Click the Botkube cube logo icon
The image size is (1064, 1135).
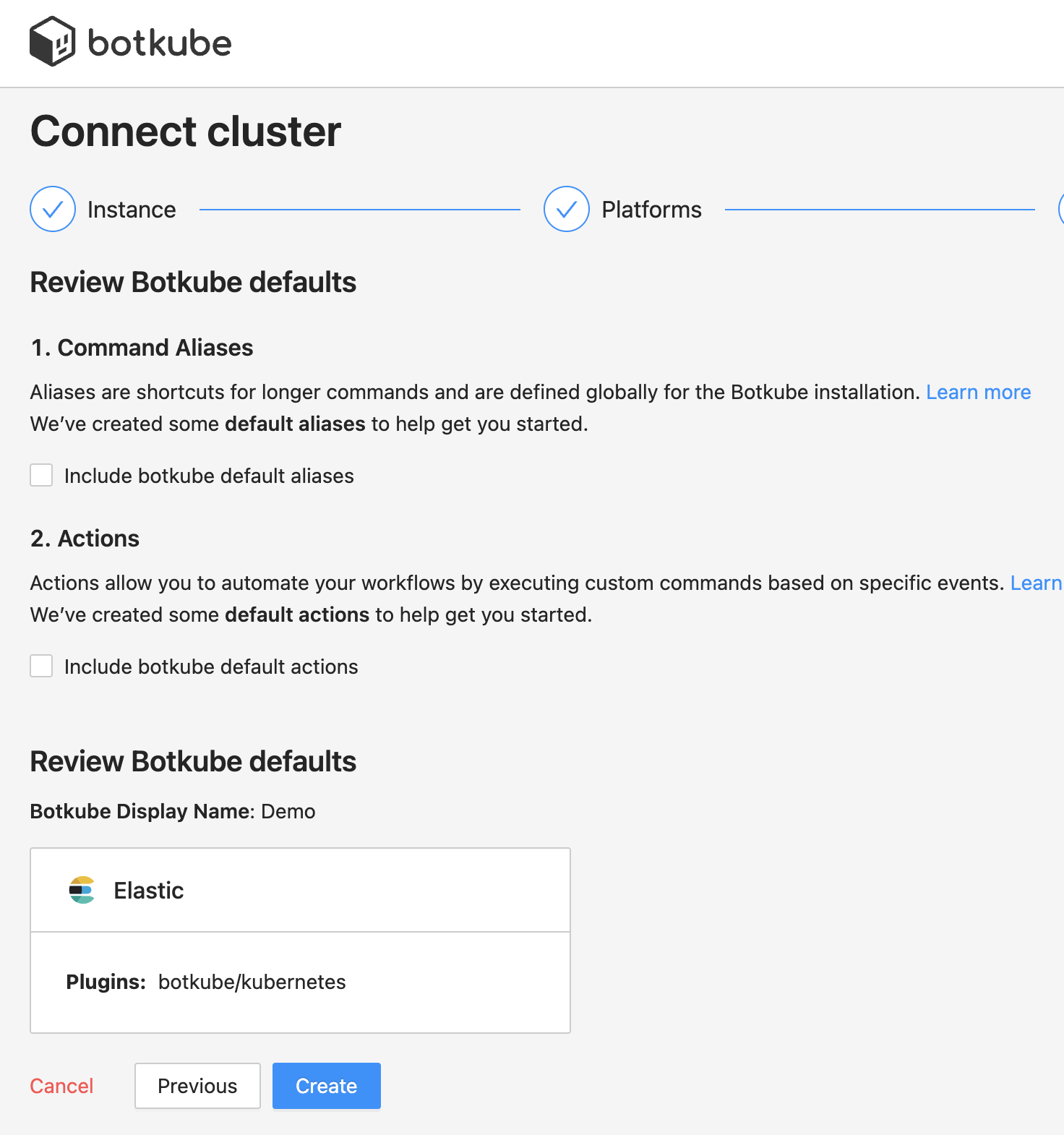[52, 41]
